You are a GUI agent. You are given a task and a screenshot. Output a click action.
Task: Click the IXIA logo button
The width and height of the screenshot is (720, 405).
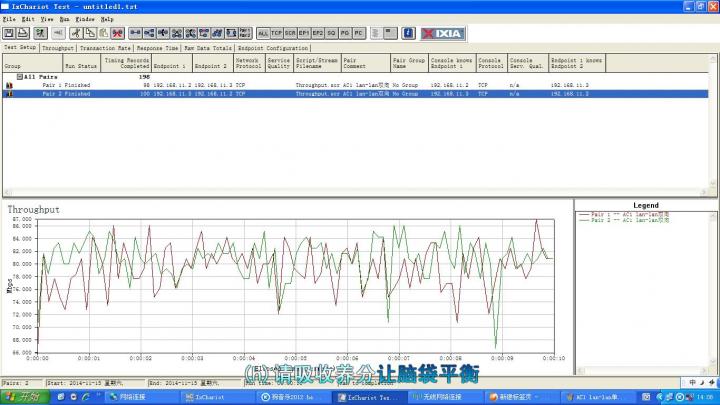tap(443, 34)
